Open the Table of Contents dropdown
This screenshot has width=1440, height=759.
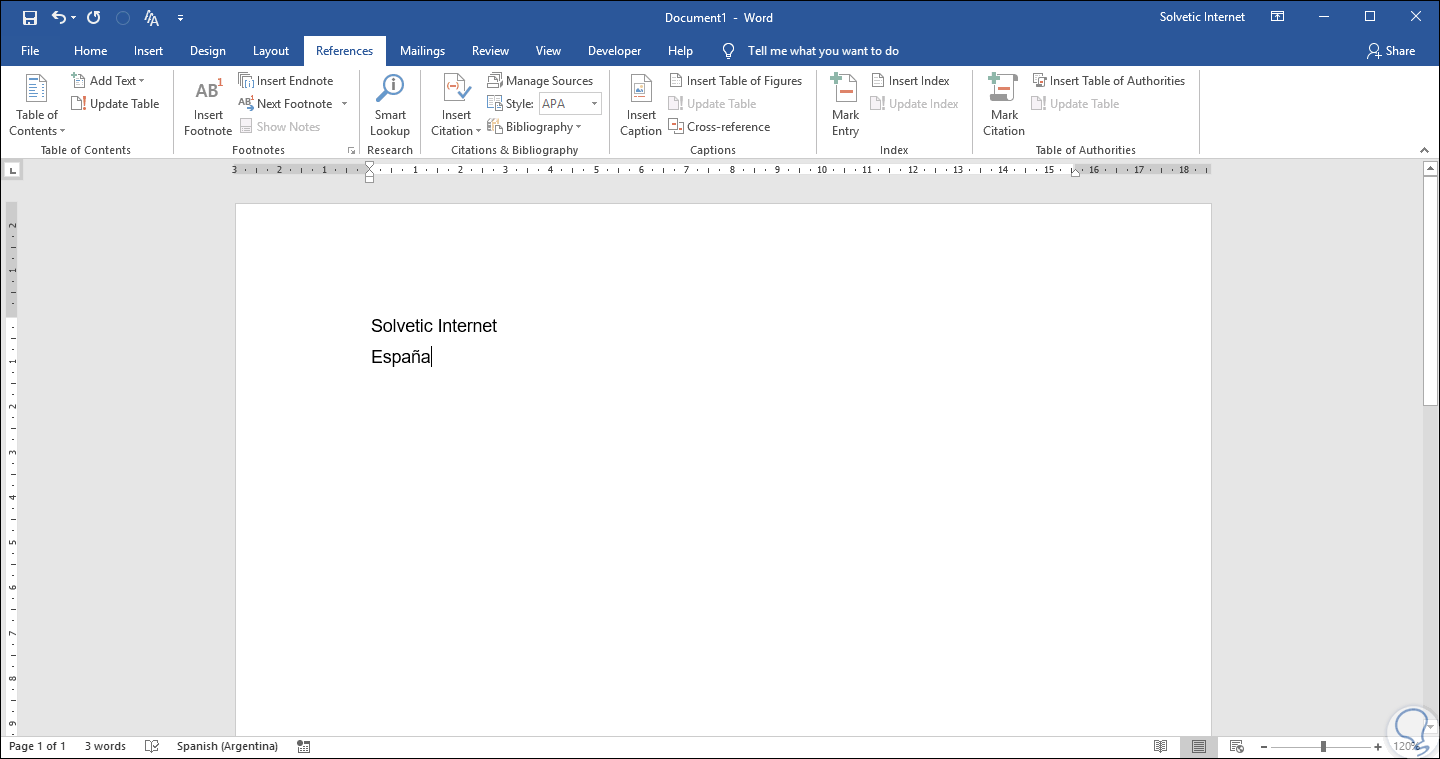pos(37,105)
